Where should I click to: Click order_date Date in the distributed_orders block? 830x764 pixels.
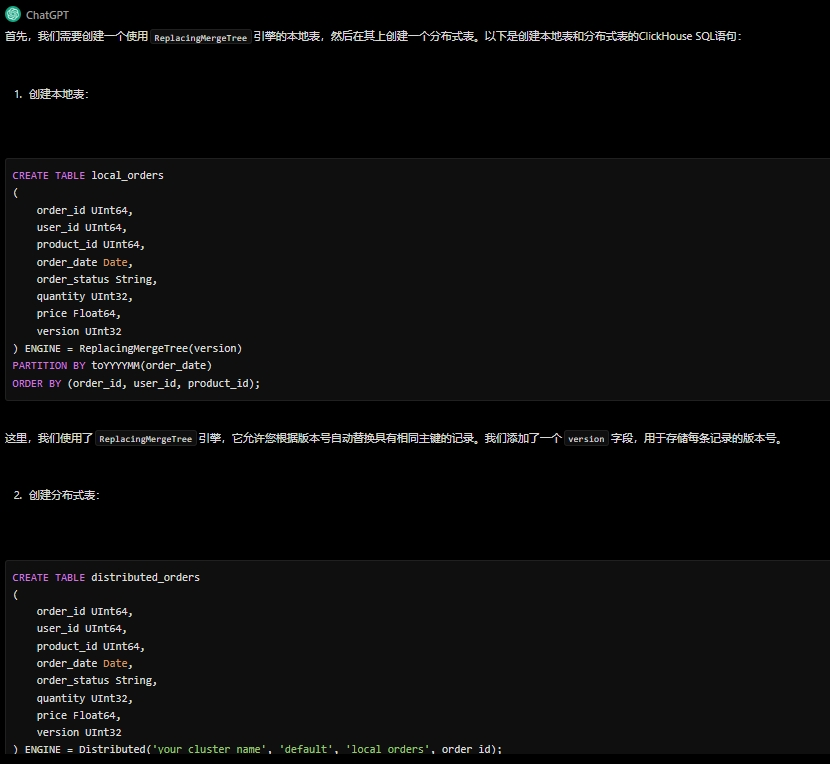click(85, 663)
